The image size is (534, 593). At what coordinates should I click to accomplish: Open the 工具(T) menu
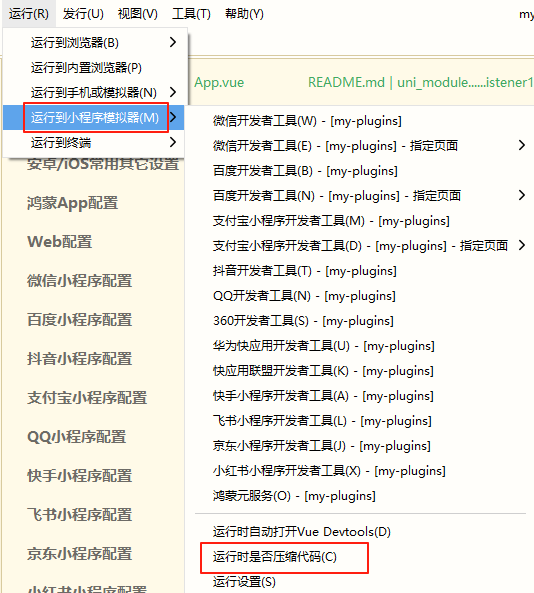click(x=191, y=14)
